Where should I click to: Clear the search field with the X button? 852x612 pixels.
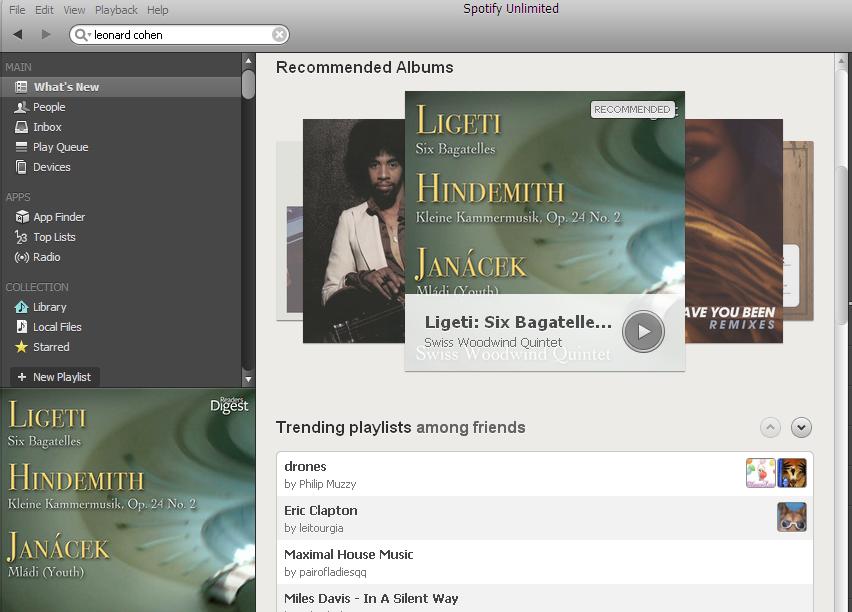tap(279, 35)
